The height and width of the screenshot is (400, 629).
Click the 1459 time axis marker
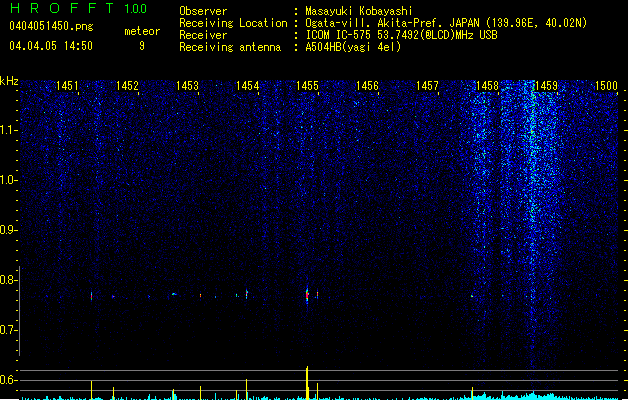click(547, 86)
